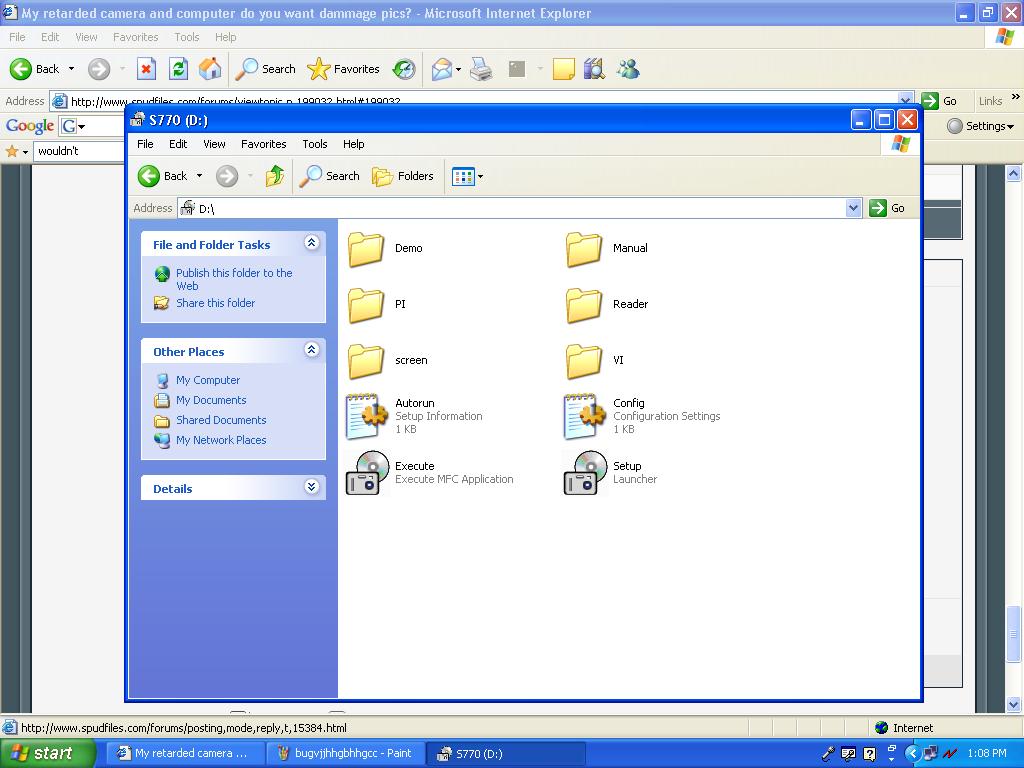Select the Autorun setup information file
Viewport: 1024px width, 768px height.
(x=367, y=416)
